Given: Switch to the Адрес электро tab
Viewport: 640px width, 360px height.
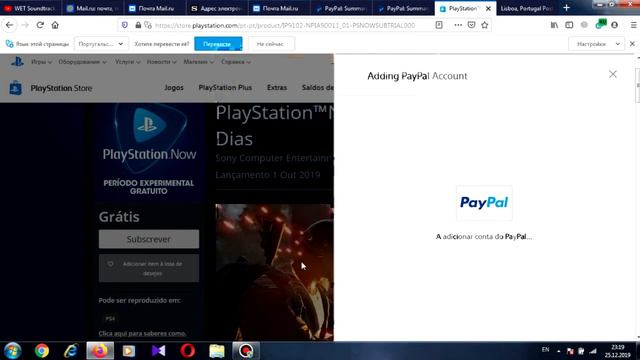Looking at the screenshot, I should tap(217, 8).
